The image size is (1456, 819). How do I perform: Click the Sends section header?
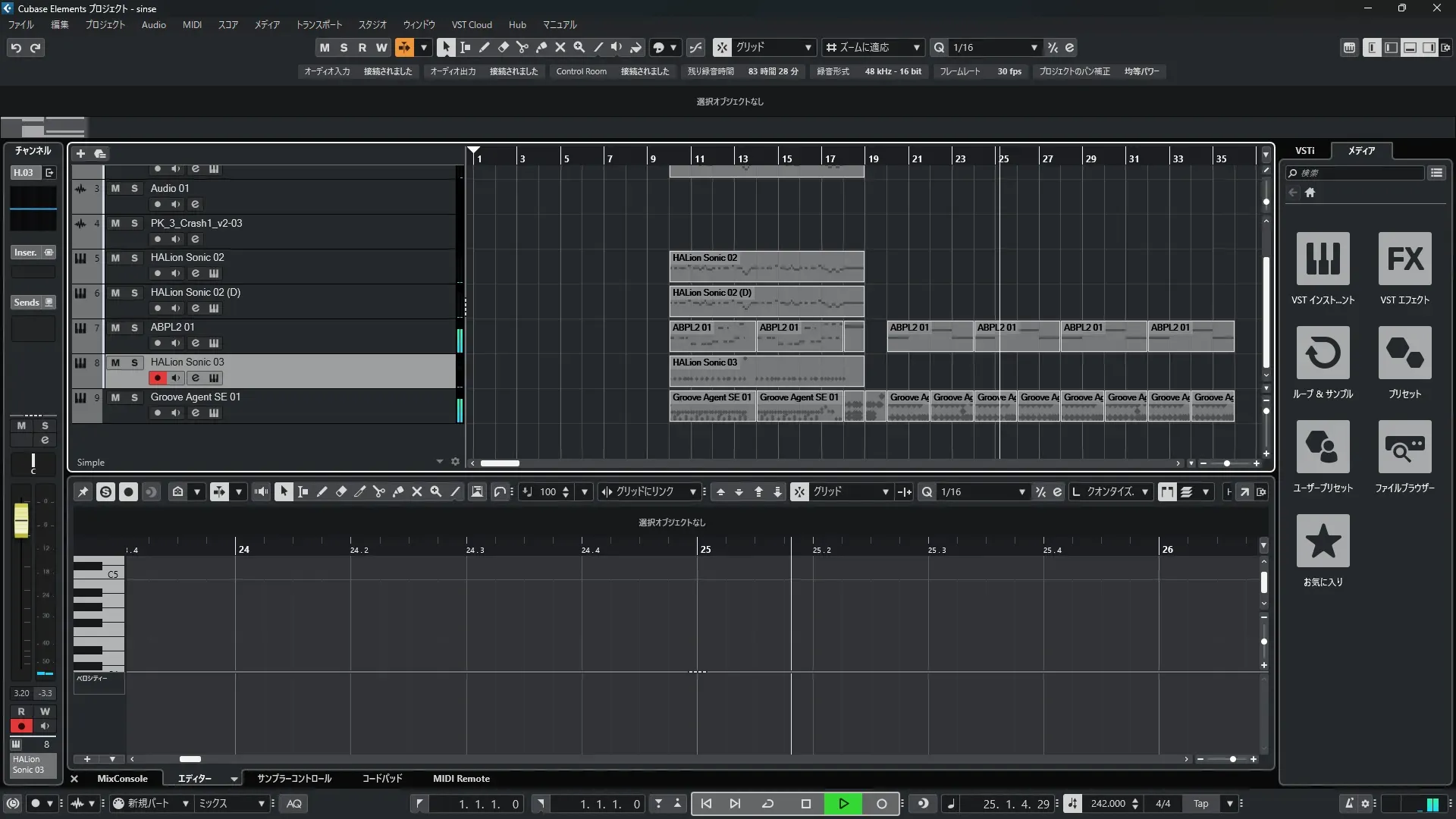[27, 303]
